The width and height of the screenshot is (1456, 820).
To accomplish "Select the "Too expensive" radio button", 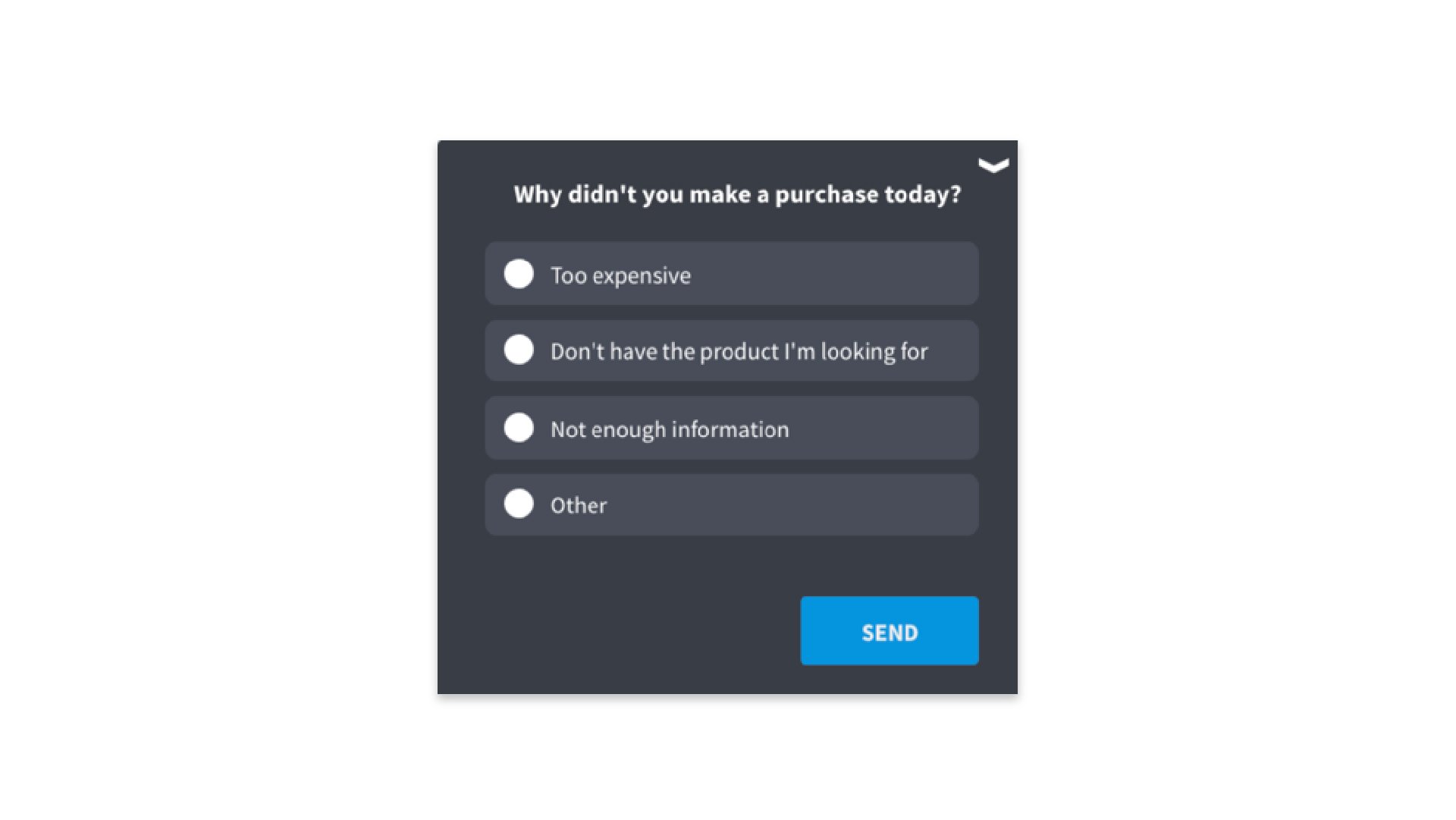I will [x=519, y=274].
